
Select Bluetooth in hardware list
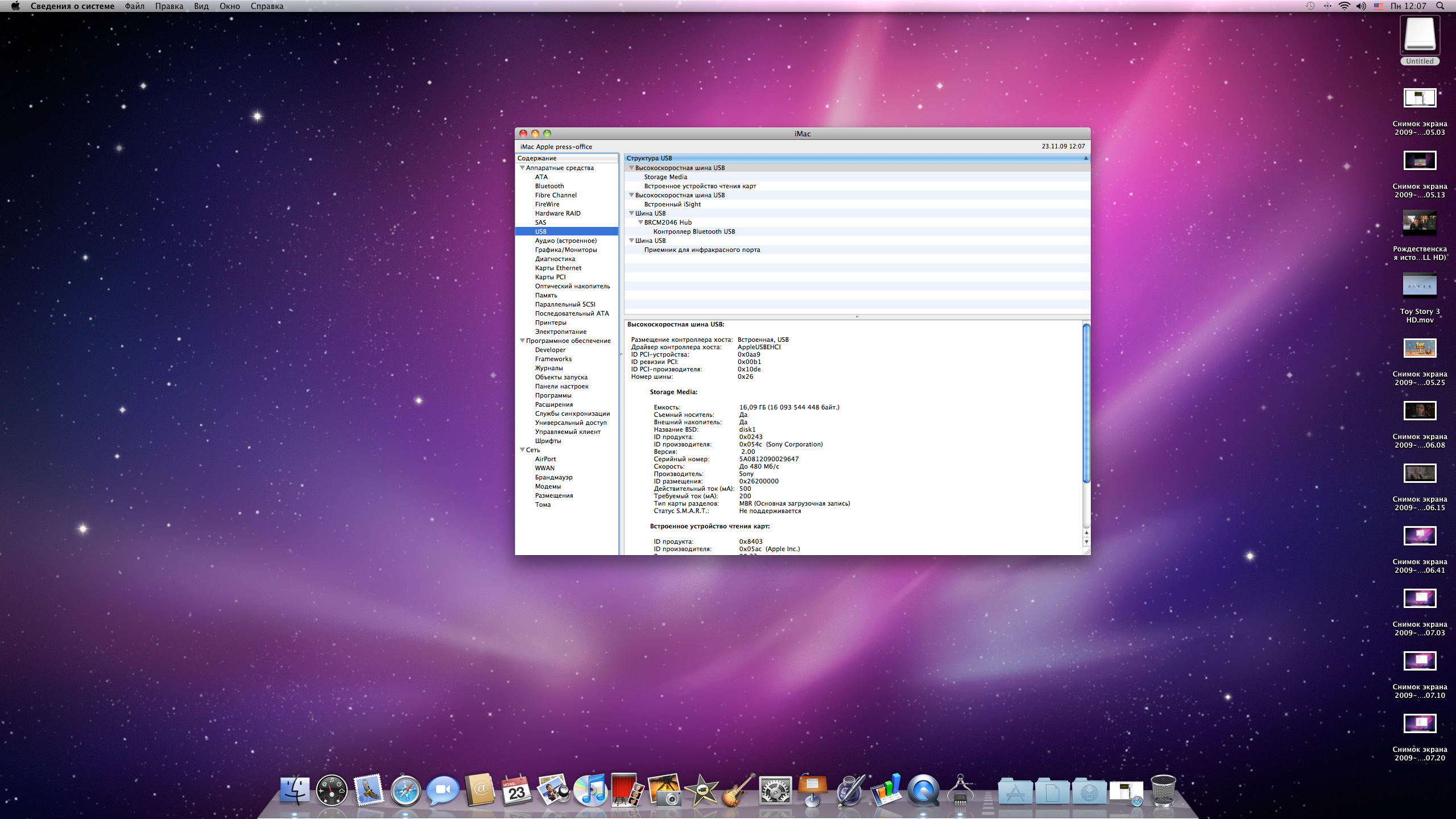549,186
